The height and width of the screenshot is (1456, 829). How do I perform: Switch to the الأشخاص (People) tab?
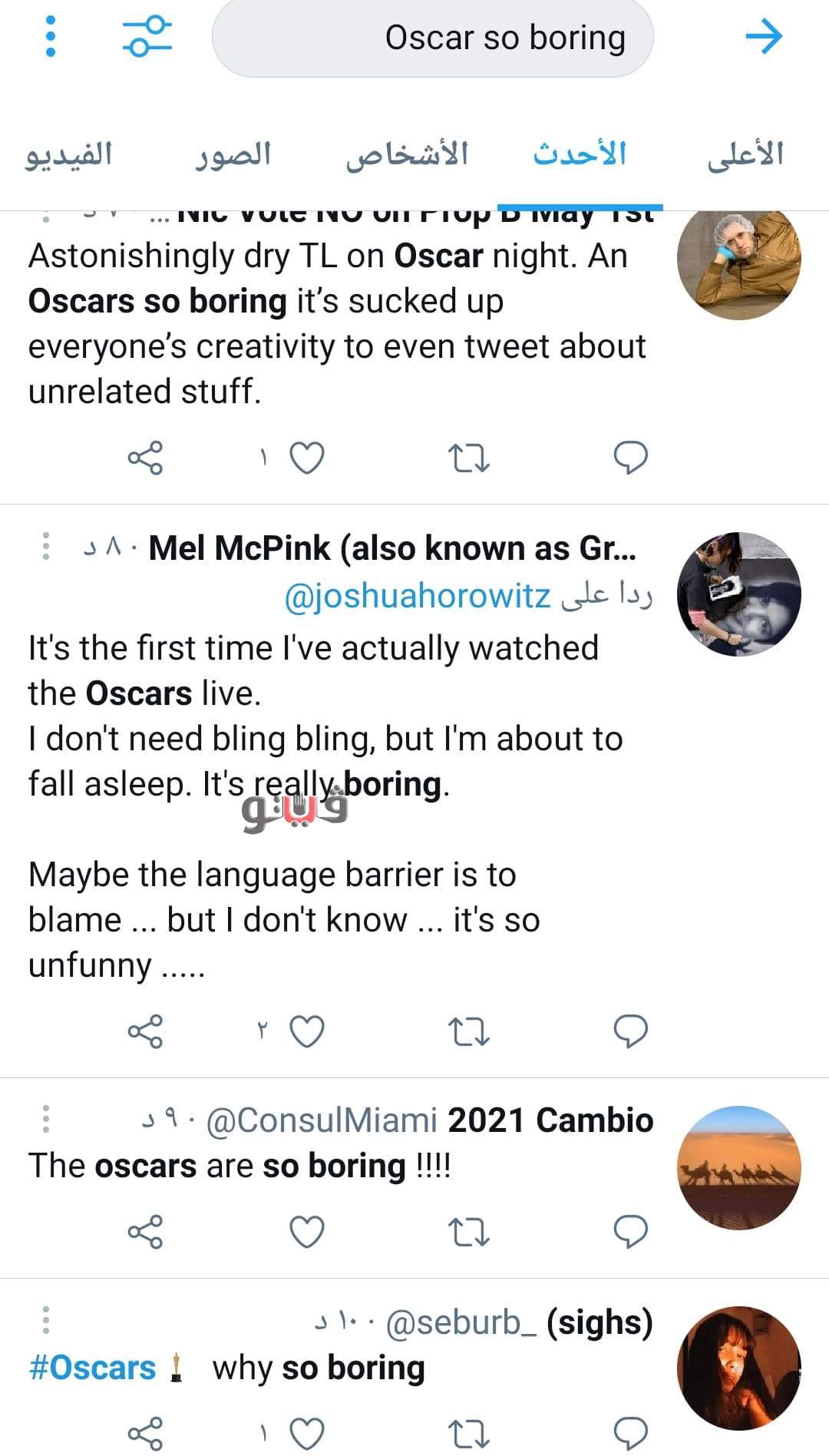point(407,154)
